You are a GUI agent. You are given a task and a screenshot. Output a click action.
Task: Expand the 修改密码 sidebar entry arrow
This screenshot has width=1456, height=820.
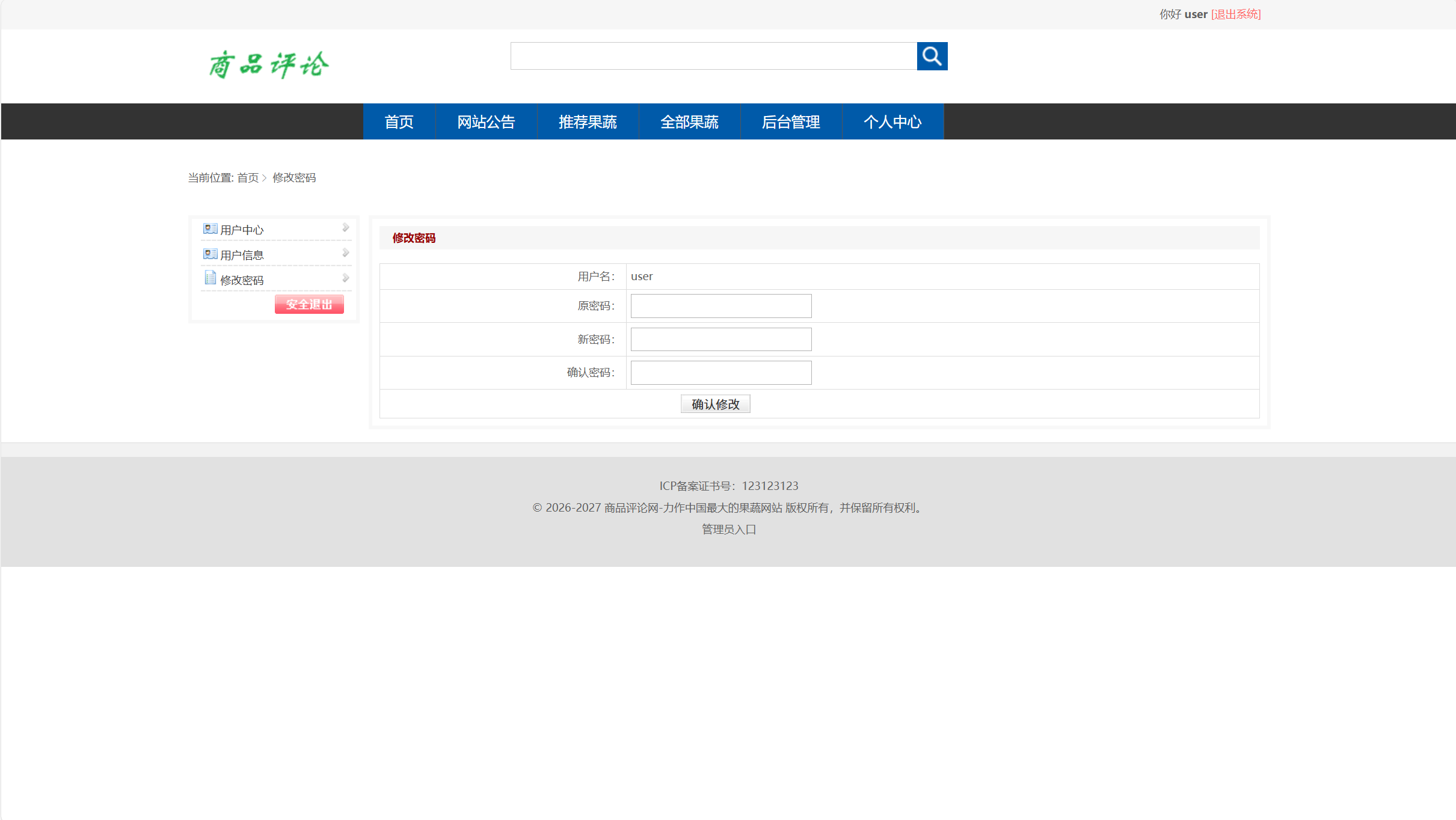[345, 278]
